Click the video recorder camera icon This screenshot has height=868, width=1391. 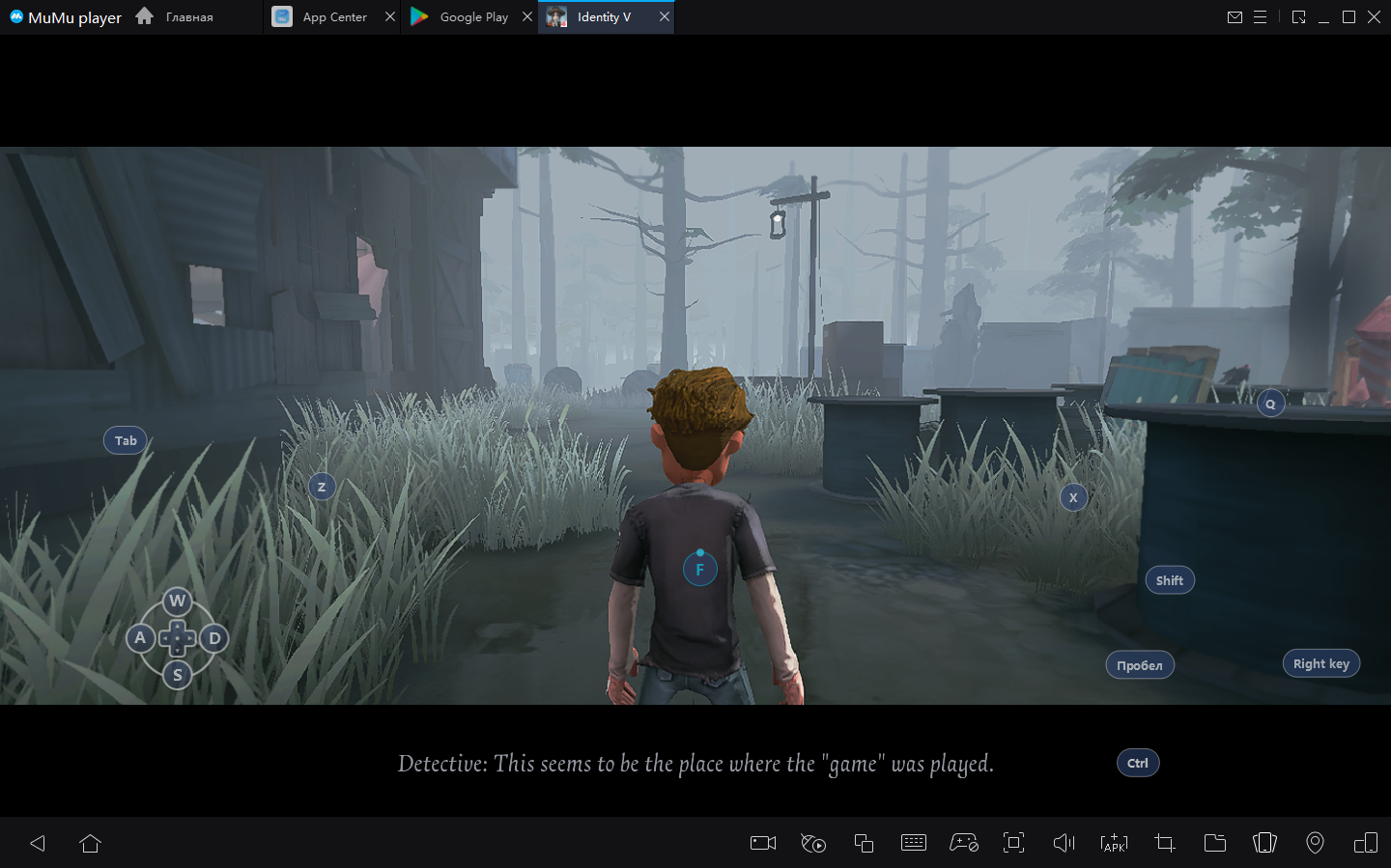(x=763, y=843)
